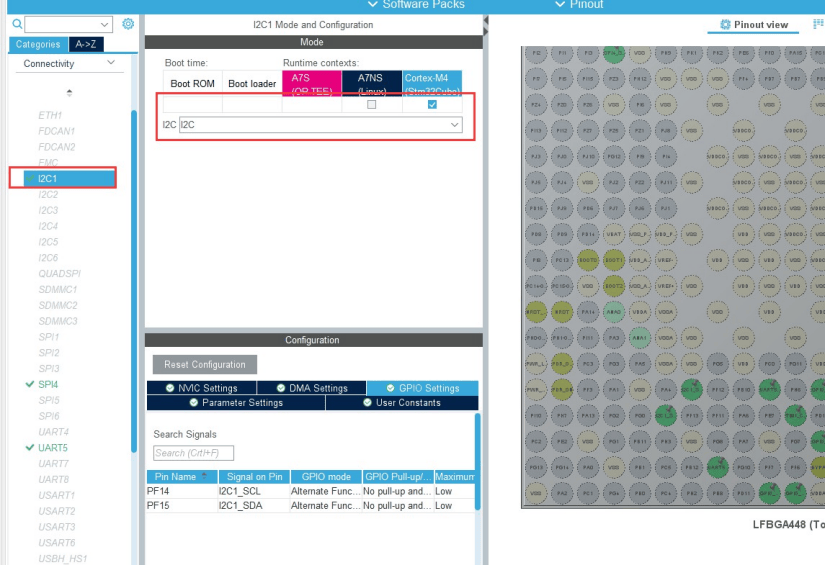Click the Signal on Pin column header
The width and height of the screenshot is (825, 566).
(x=254, y=477)
